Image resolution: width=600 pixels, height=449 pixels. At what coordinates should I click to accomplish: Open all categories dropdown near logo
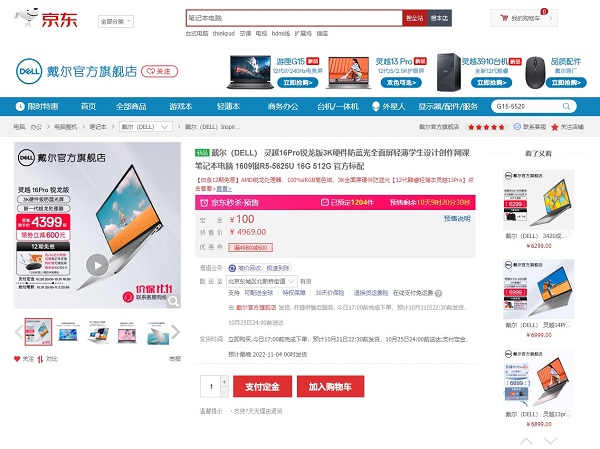[x=116, y=21]
